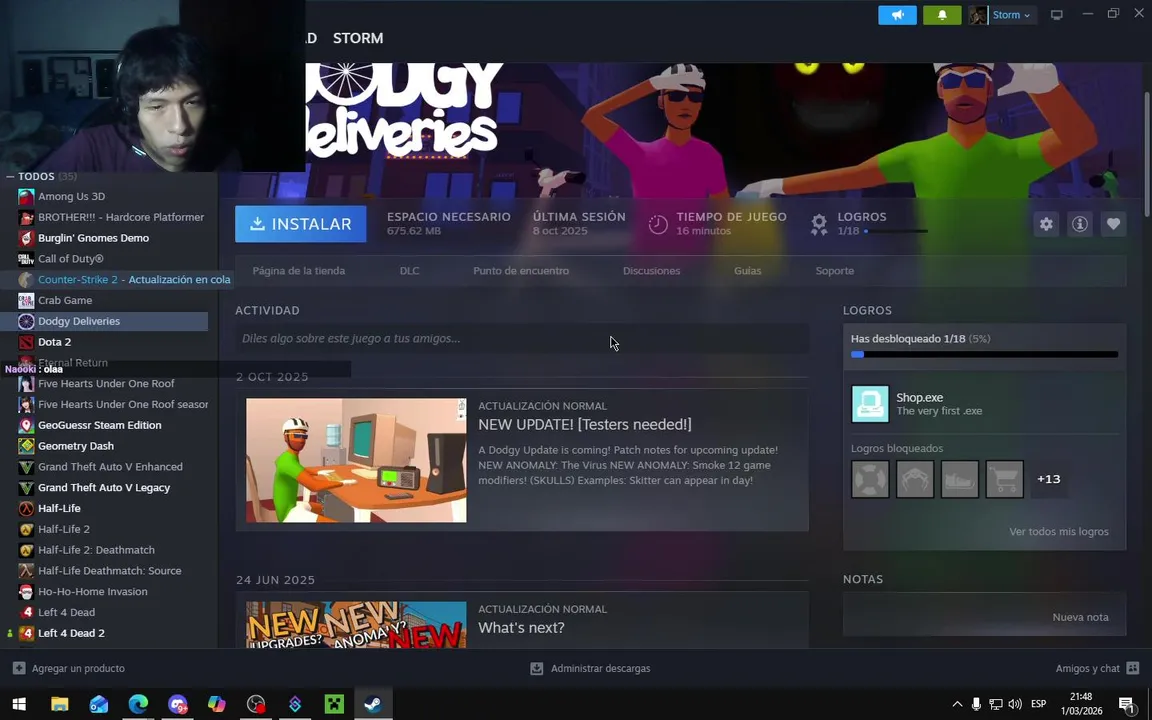Viewport: 1152px width, 720px height.
Task: Open the Discusiones tab
Action: [x=652, y=271]
